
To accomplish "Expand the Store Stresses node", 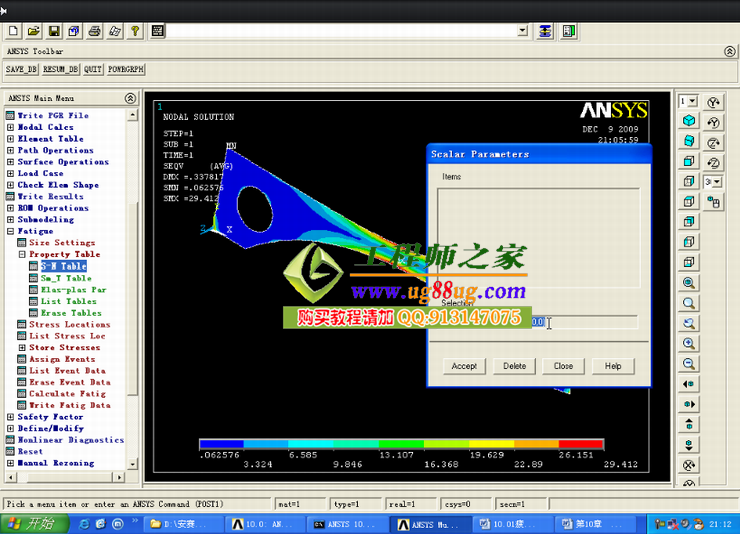I will [22, 348].
